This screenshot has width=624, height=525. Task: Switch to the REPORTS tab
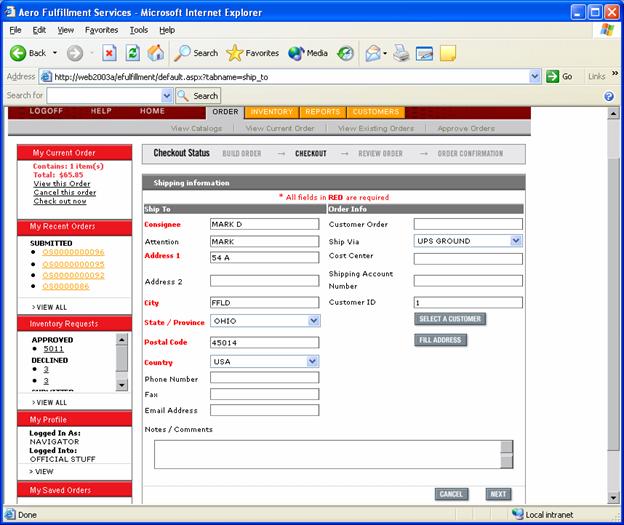323,112
